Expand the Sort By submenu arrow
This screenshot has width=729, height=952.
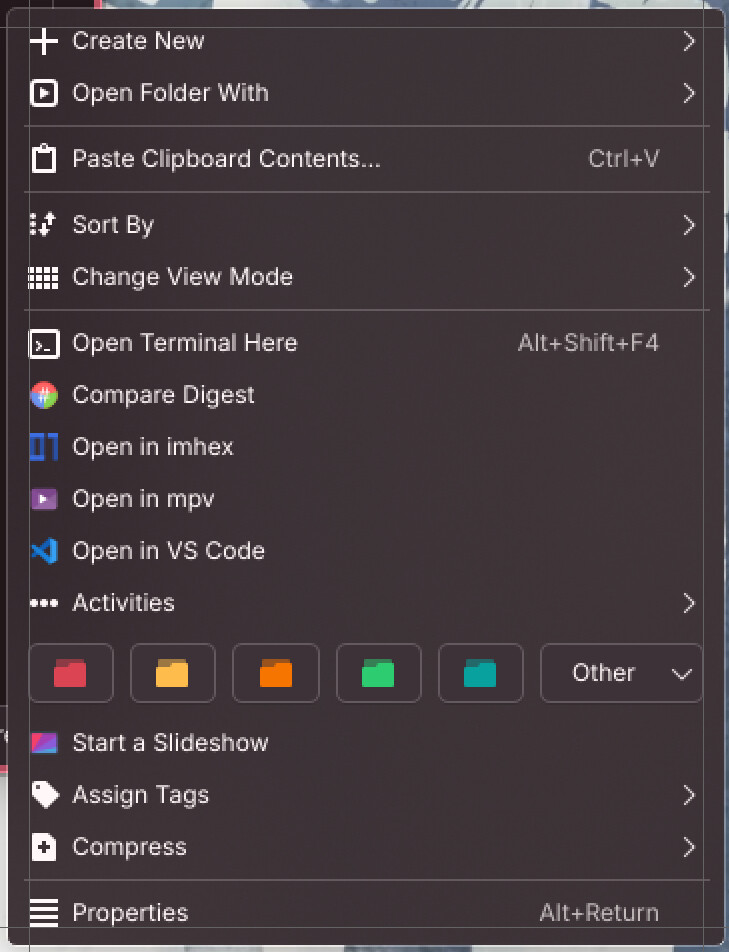[x=688, y=225]
